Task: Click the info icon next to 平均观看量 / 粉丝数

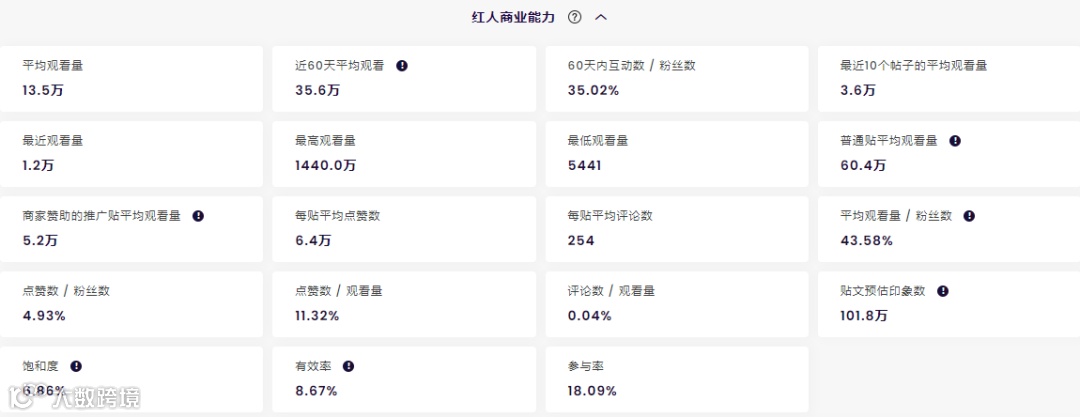Action: point(969,216)
